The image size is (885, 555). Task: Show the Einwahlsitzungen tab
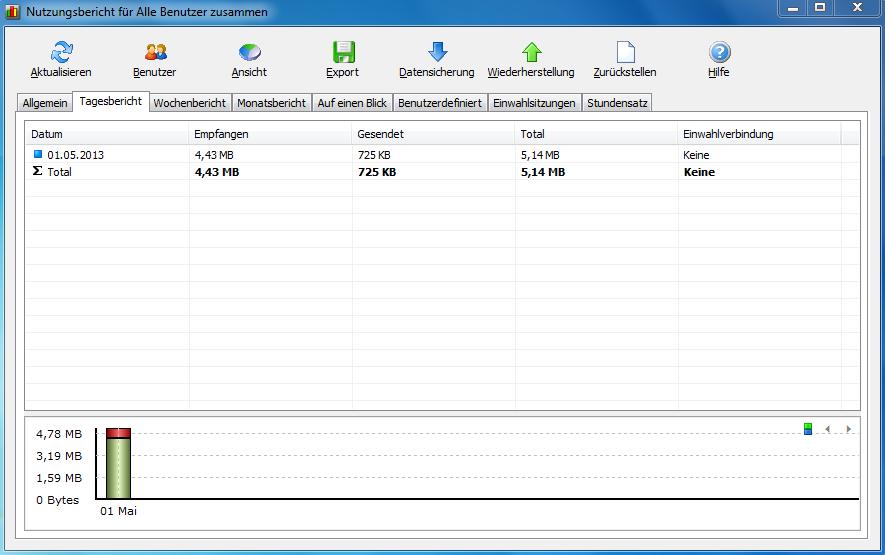[x=534, y=103]
